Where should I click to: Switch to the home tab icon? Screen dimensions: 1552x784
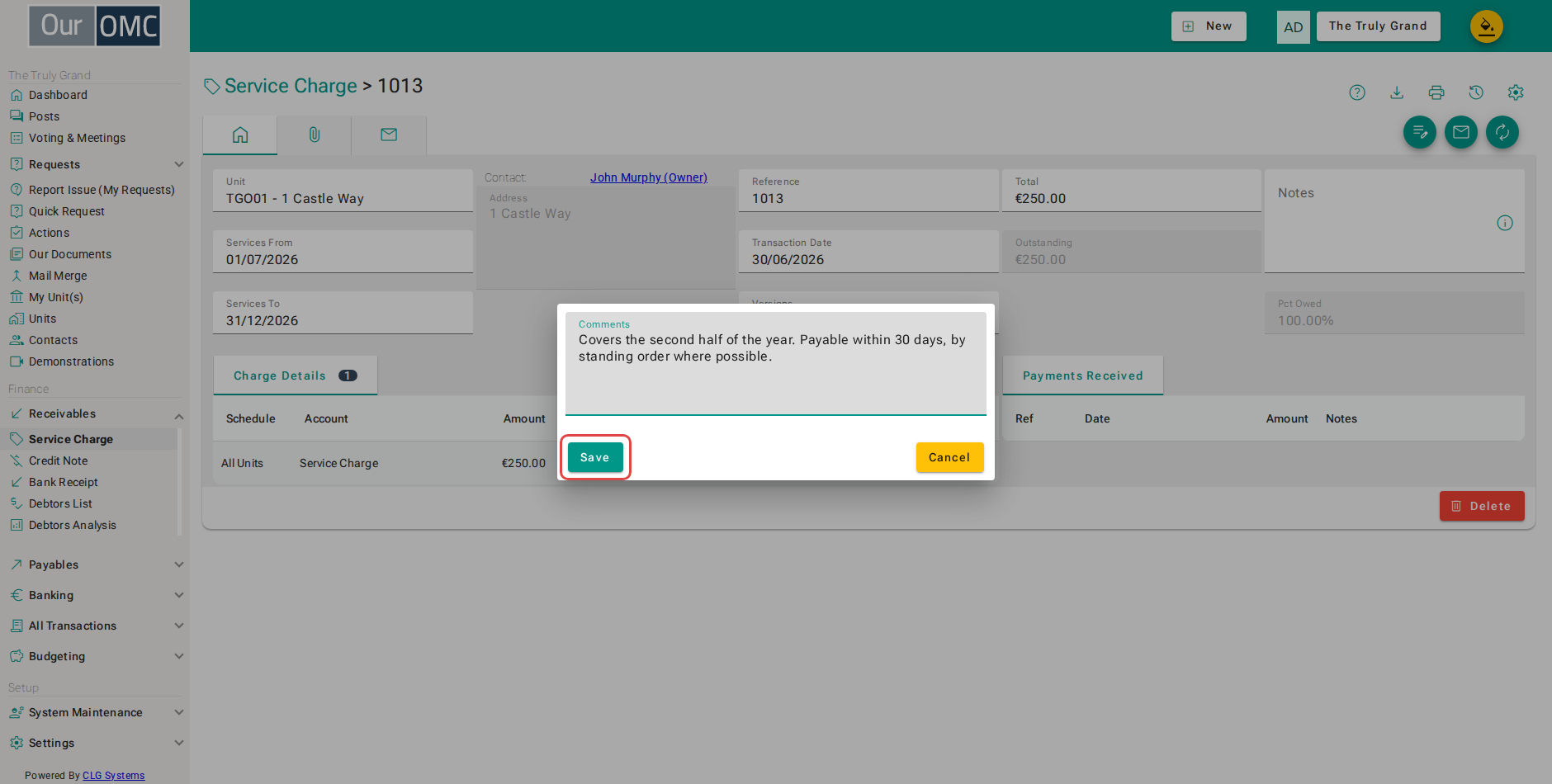[x=240, y=135]
